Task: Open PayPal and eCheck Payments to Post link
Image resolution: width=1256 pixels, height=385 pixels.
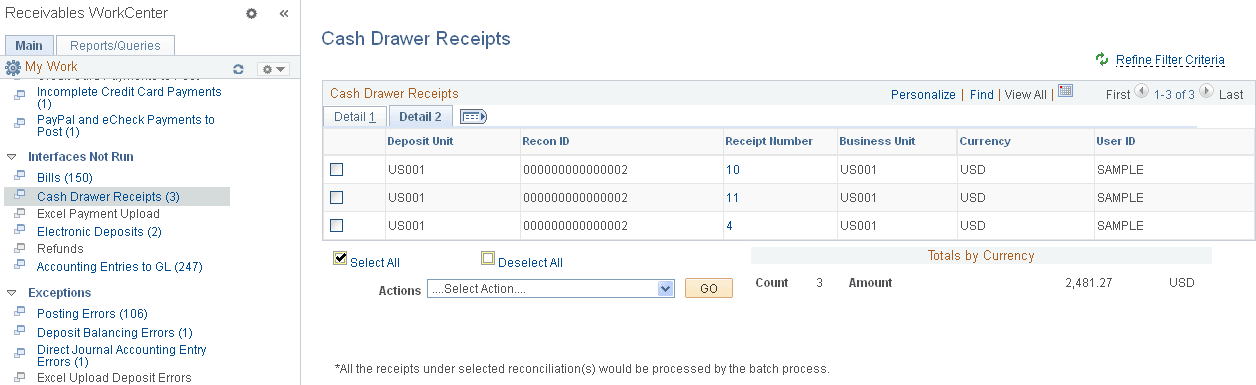Action: tap(126, 125)
